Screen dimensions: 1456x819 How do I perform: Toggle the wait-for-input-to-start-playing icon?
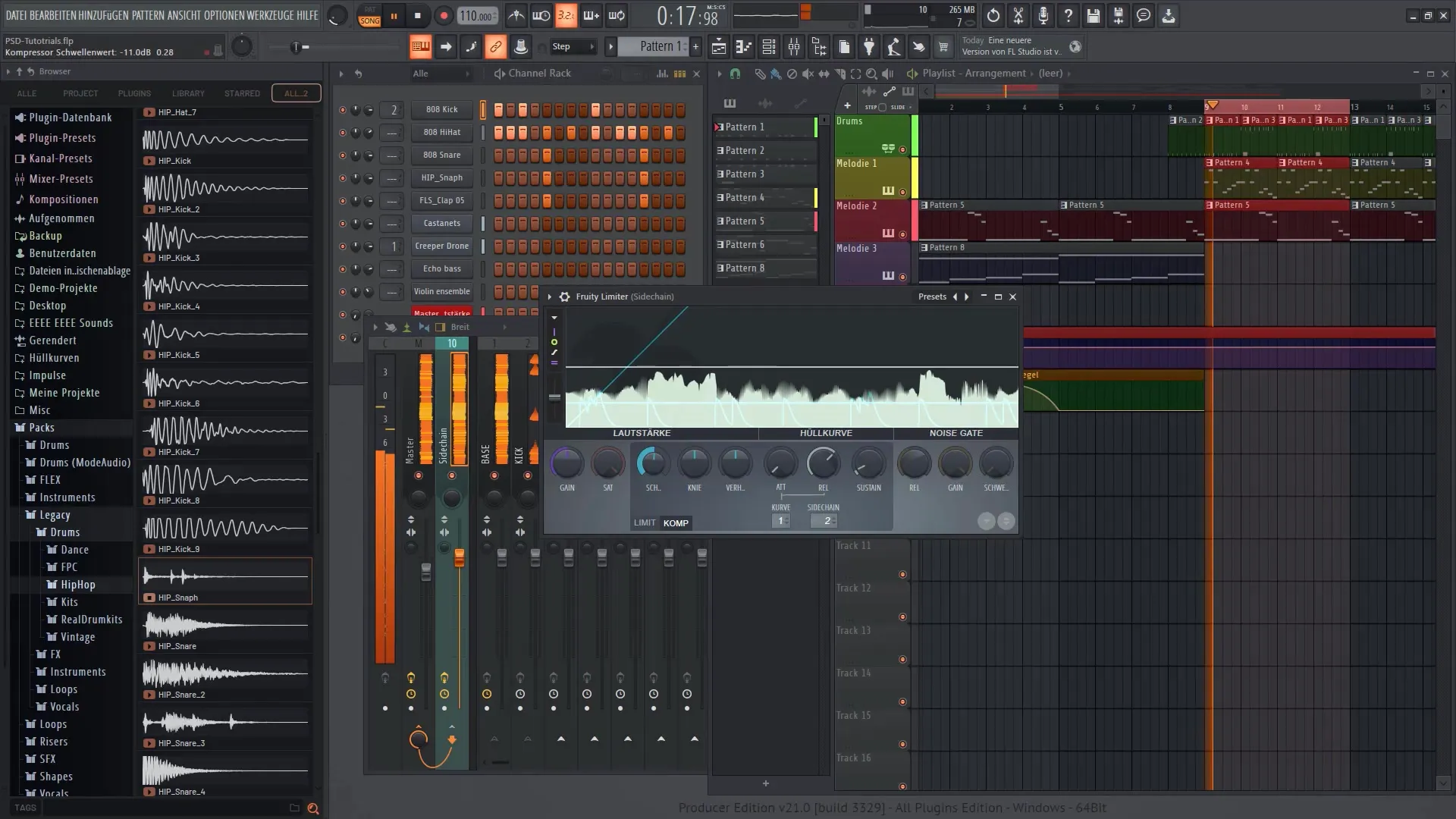click(541, 15)
